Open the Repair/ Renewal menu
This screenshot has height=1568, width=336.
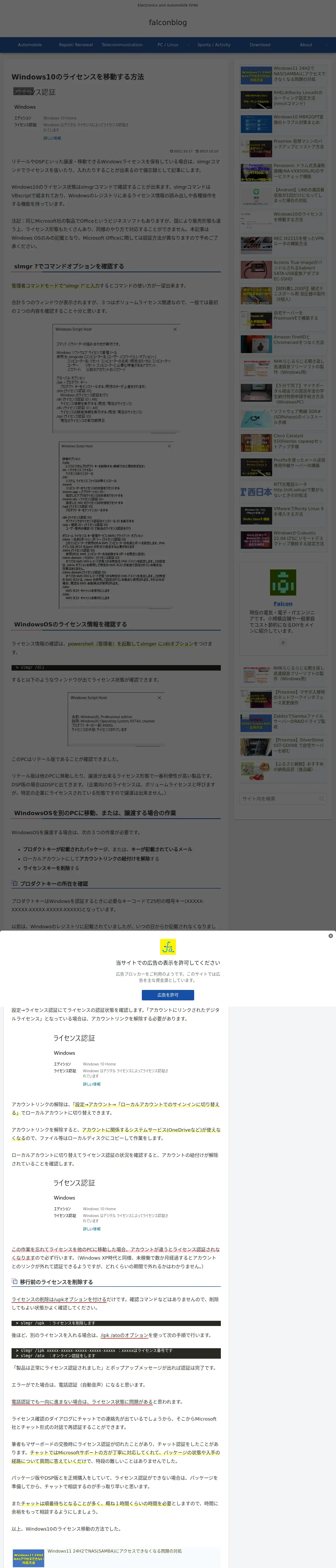point(76,44)
